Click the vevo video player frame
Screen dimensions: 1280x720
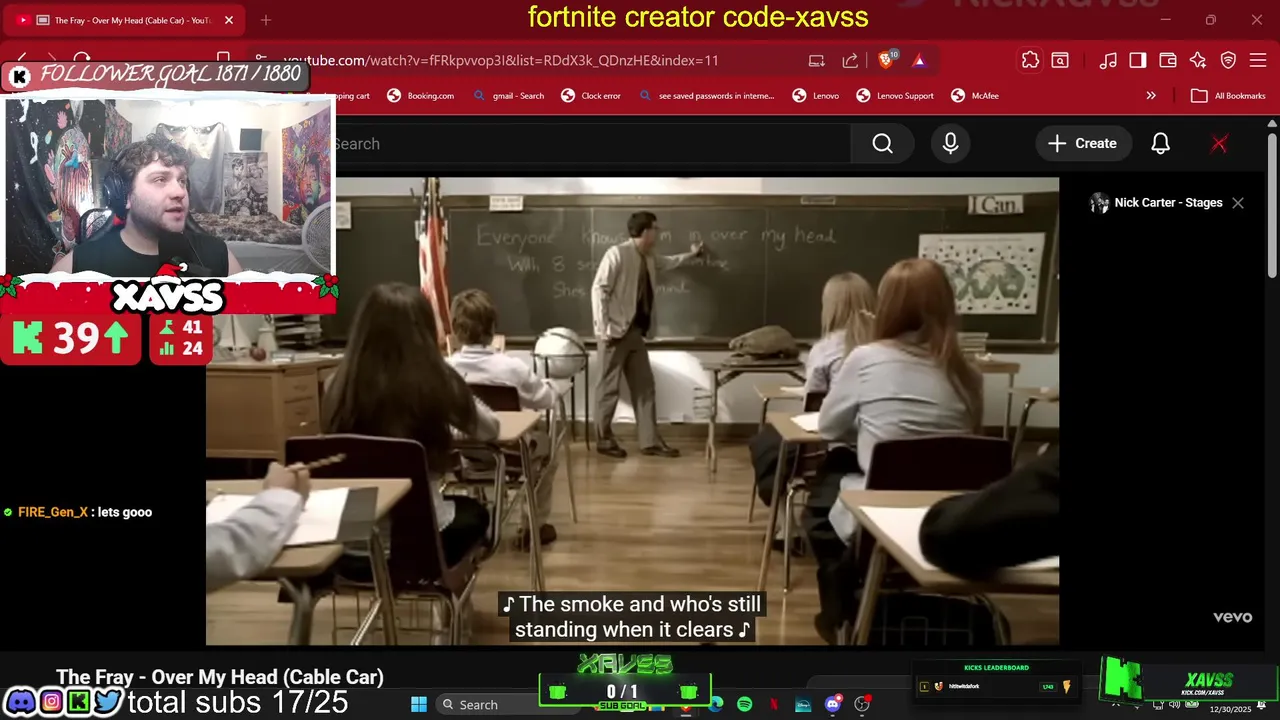tap(632, 411)
